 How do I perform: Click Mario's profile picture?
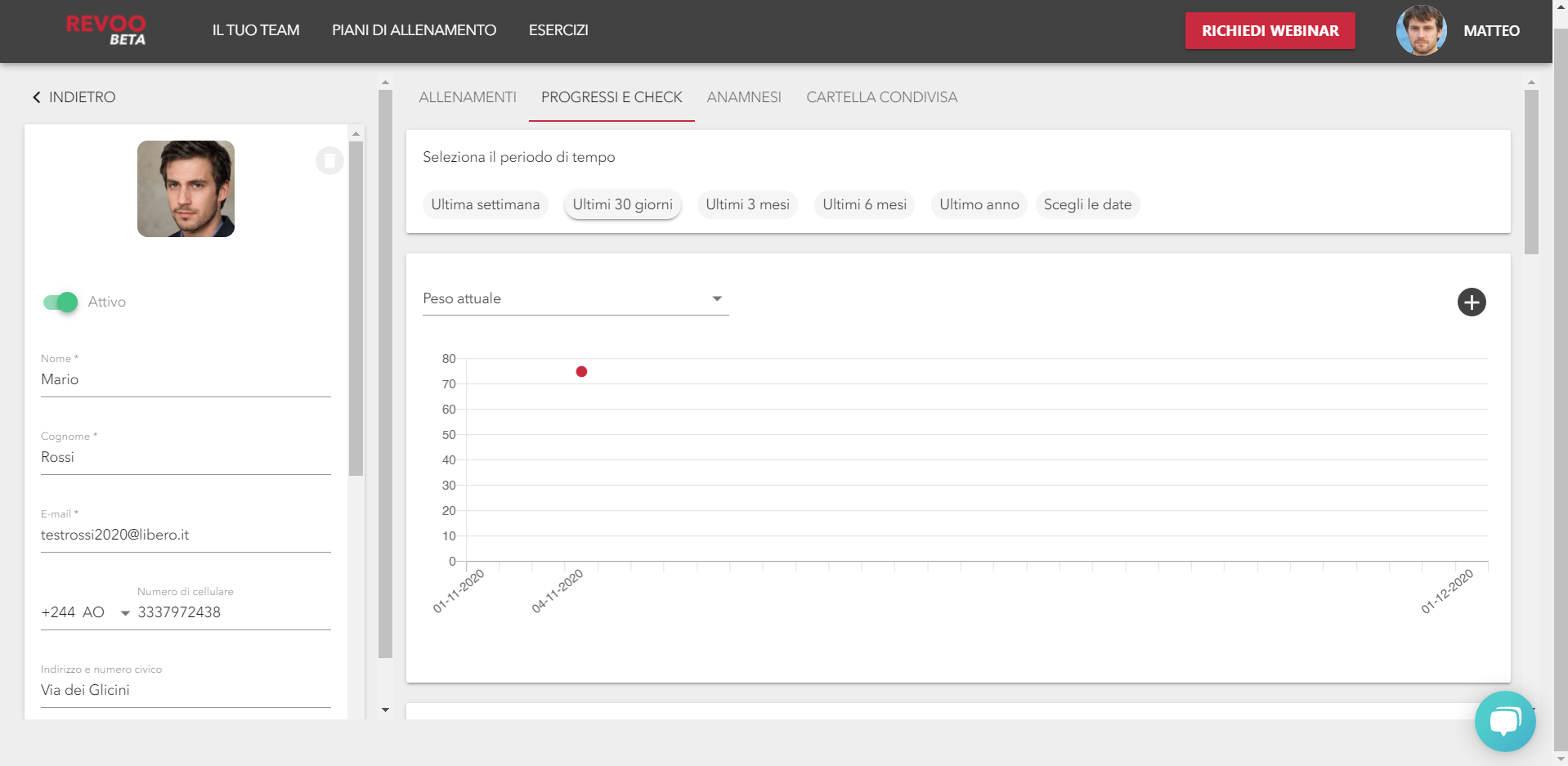click(186, 189)
